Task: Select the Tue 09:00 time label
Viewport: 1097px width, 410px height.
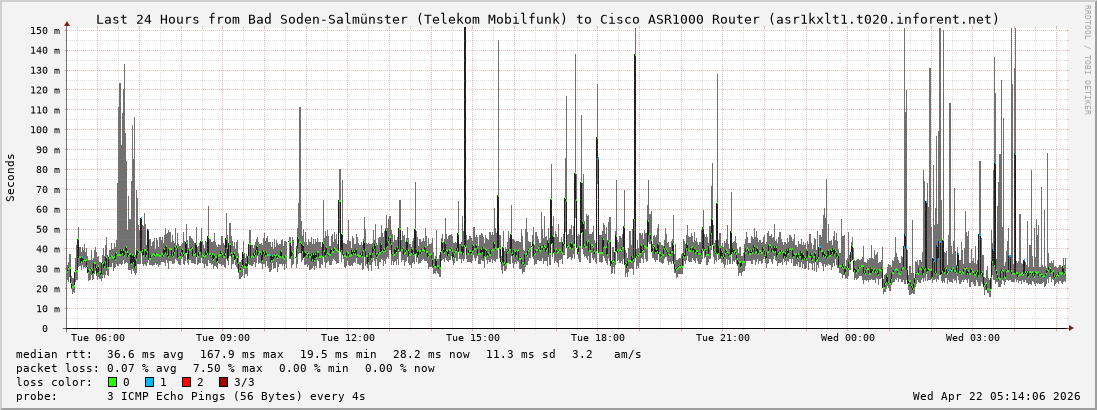Action: tap(223, 338)
